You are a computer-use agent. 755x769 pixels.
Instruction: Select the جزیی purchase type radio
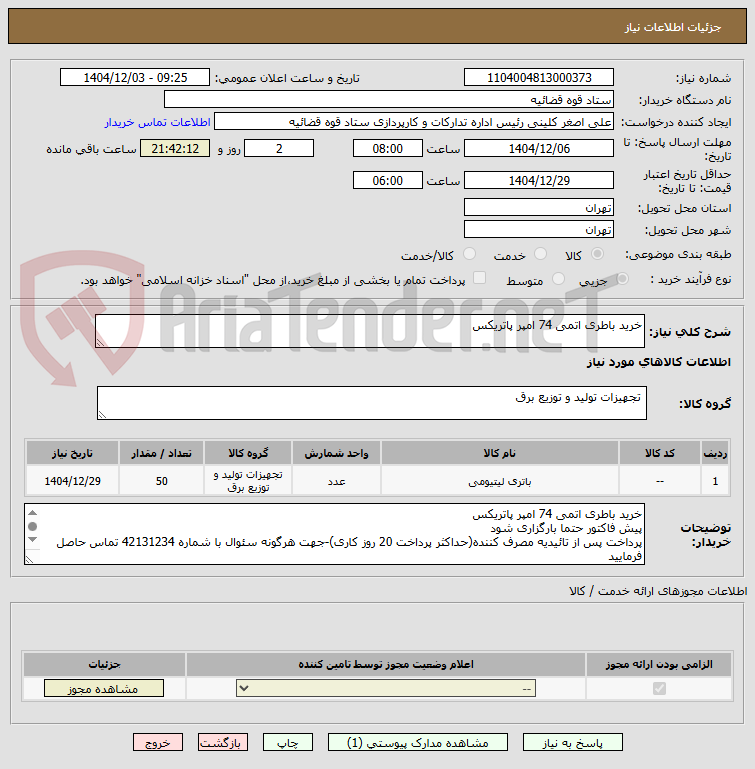pyautogui.click(x=622, y=279)
